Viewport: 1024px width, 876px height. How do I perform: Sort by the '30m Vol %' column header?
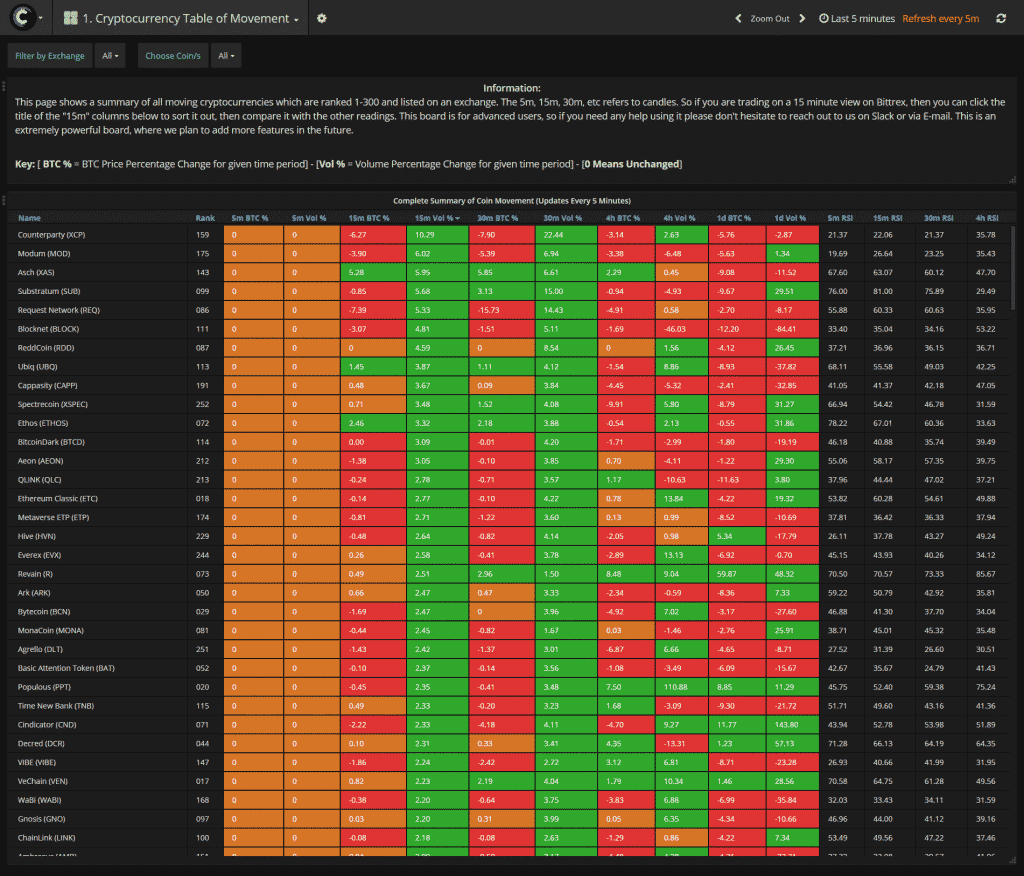pyautogui.click(x=562, y=218)
